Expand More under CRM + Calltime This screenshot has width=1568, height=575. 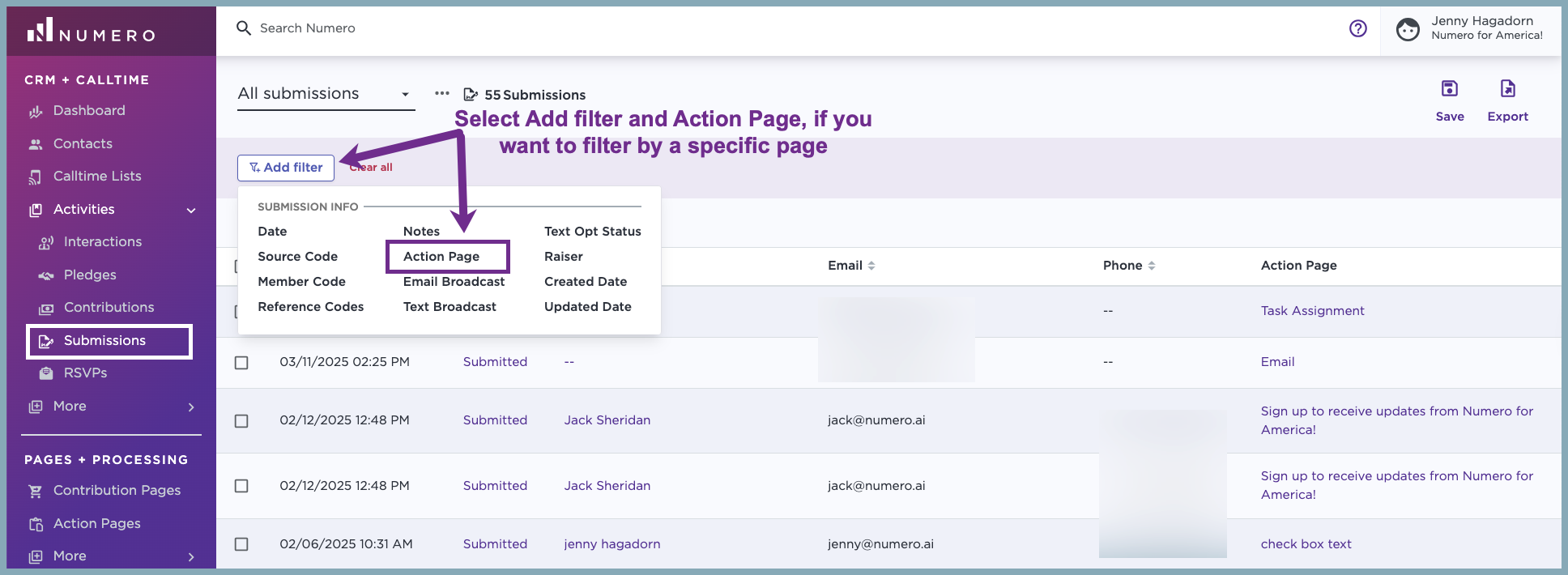tap(191, 407)
